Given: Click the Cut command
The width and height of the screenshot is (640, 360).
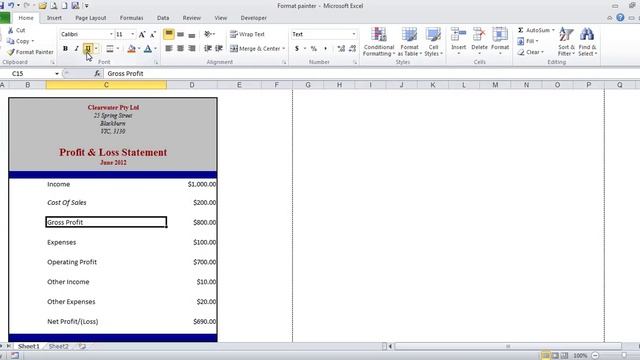Looking at the screenshot, I should (x=17, y=30).
